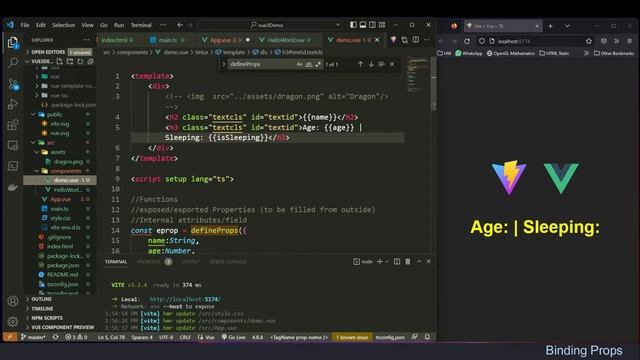Close the find widget

tap(392, 64)
